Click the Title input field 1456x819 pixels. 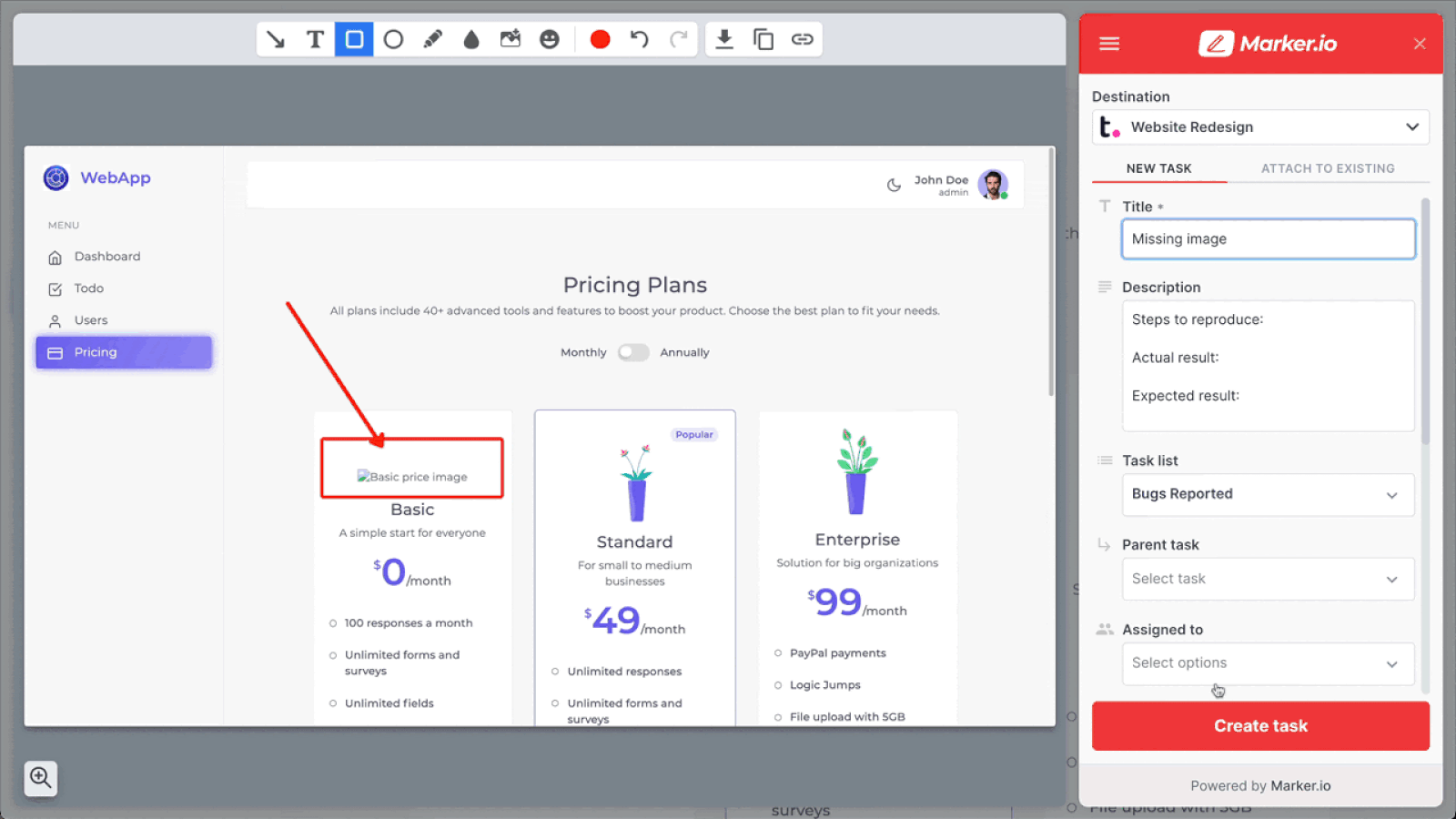pyautogui.click(x=1268, y=239)
